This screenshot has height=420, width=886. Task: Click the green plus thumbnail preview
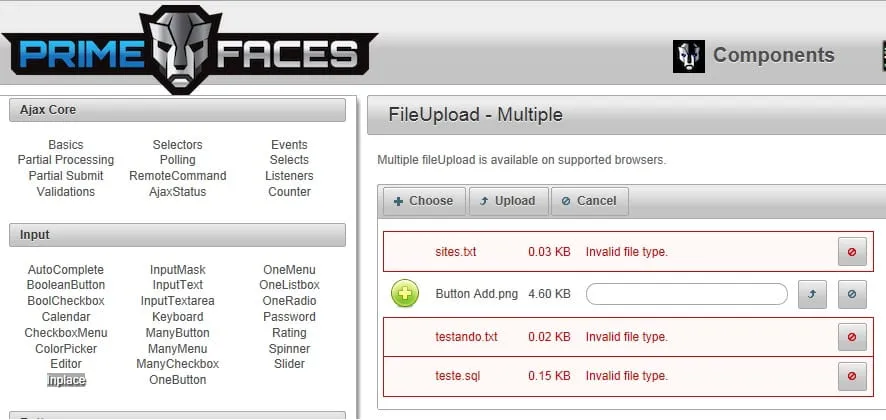[x=405, y=294]
